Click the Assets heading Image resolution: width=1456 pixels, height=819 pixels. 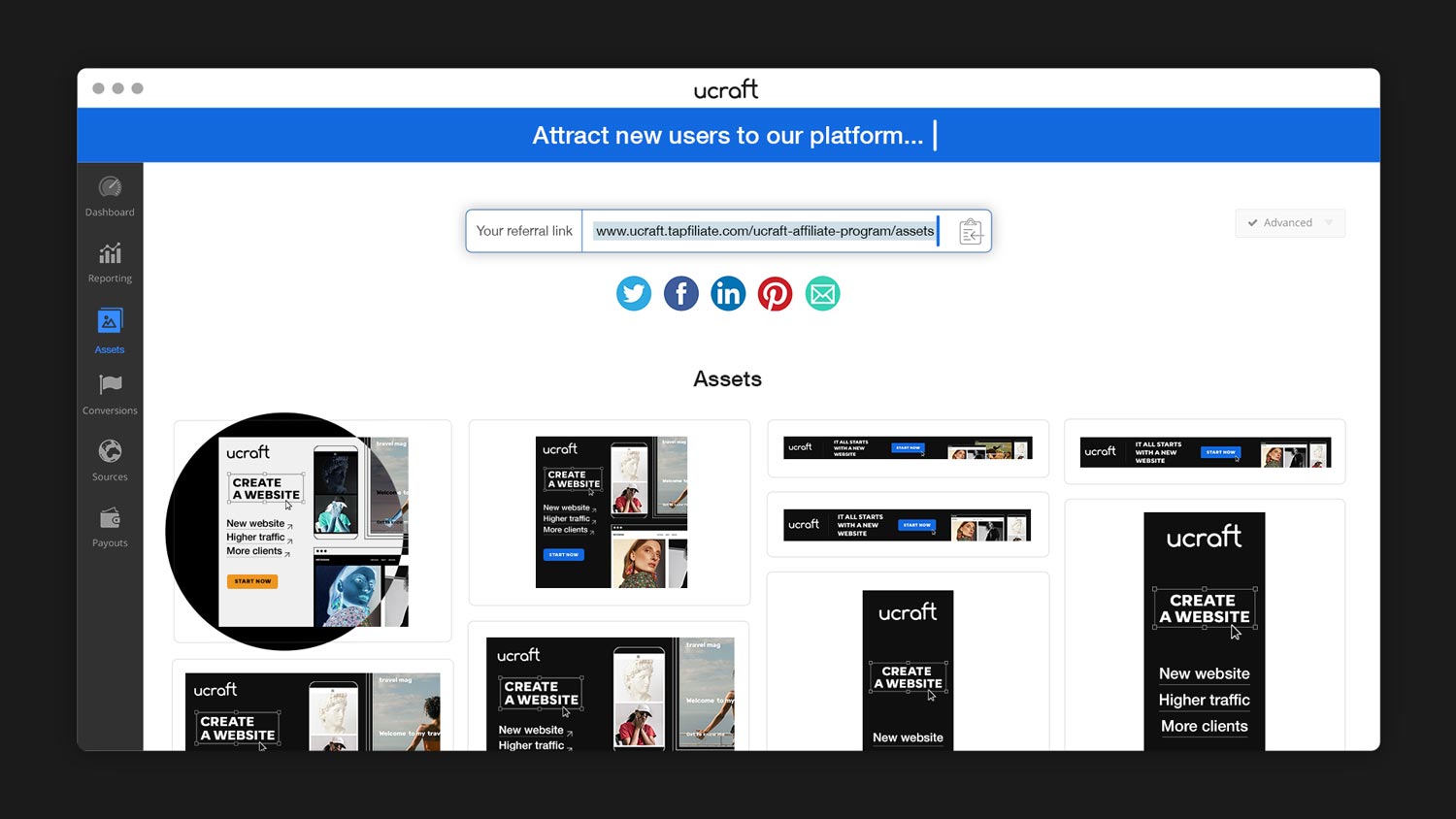pos(727,379)
